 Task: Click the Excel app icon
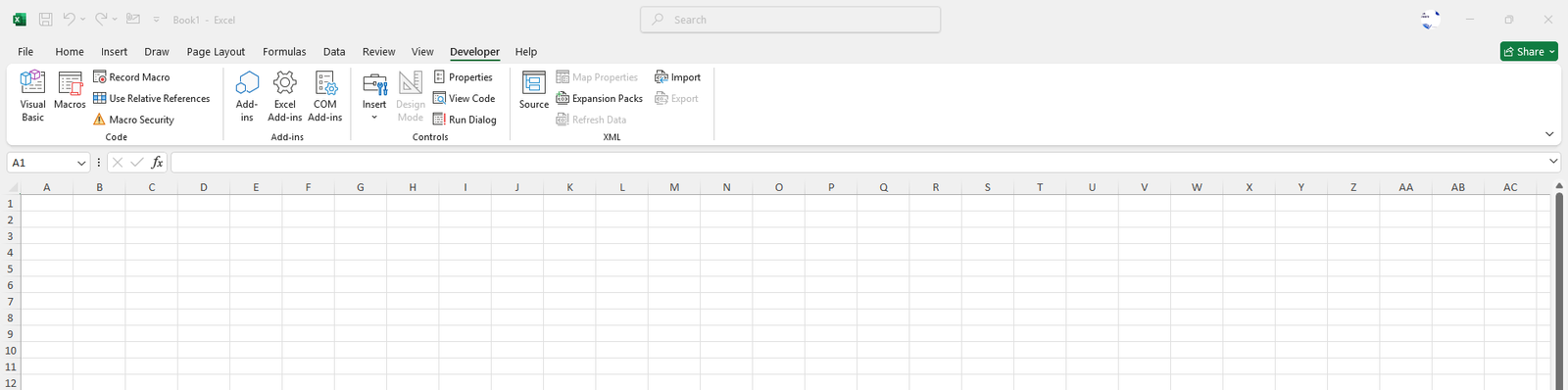pos(19,20)
